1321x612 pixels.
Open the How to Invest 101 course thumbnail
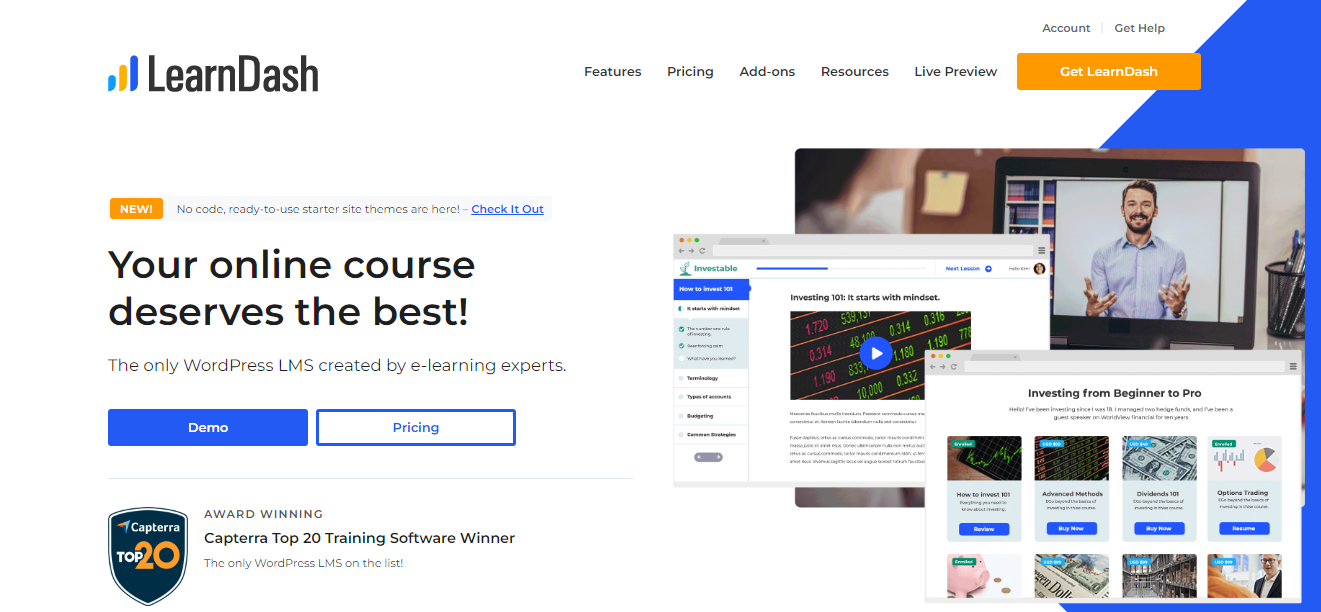pos(984,458)
